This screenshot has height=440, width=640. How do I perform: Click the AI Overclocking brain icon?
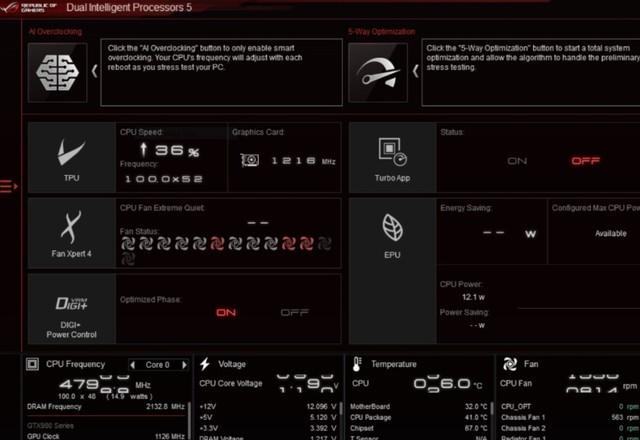(x=58, y=73)
